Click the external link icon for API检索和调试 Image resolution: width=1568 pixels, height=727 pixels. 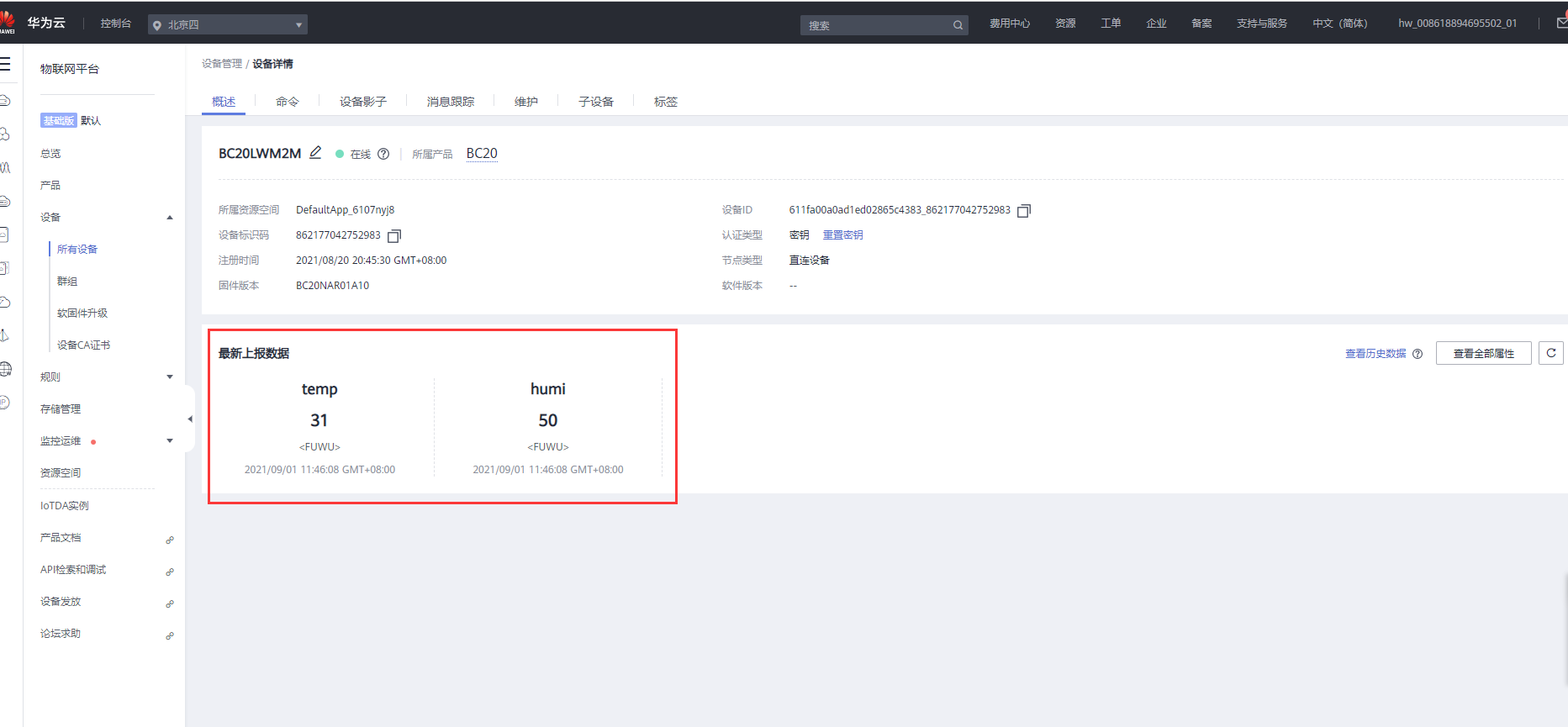[x=170, y=572]
